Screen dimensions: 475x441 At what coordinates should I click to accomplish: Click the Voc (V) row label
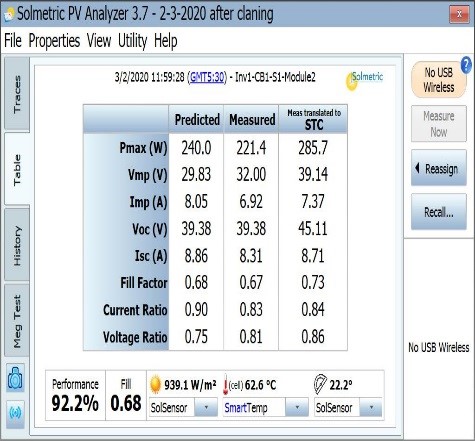pyautogui.click(x=149, y=229)
